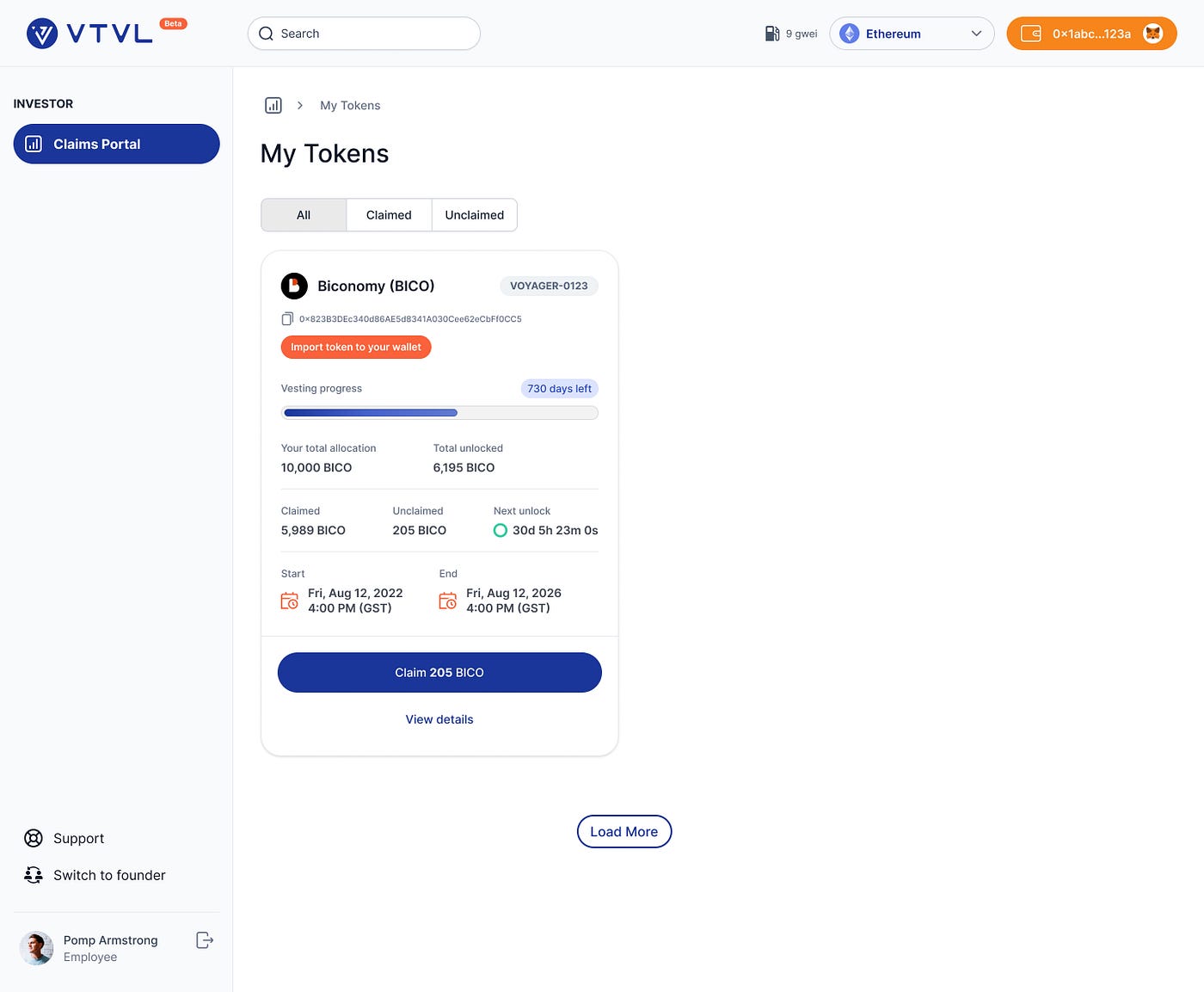Click the Next unlock green circle indicator
The height and width of the screenshot is (992, 1204).
click(x=501, y=530)
